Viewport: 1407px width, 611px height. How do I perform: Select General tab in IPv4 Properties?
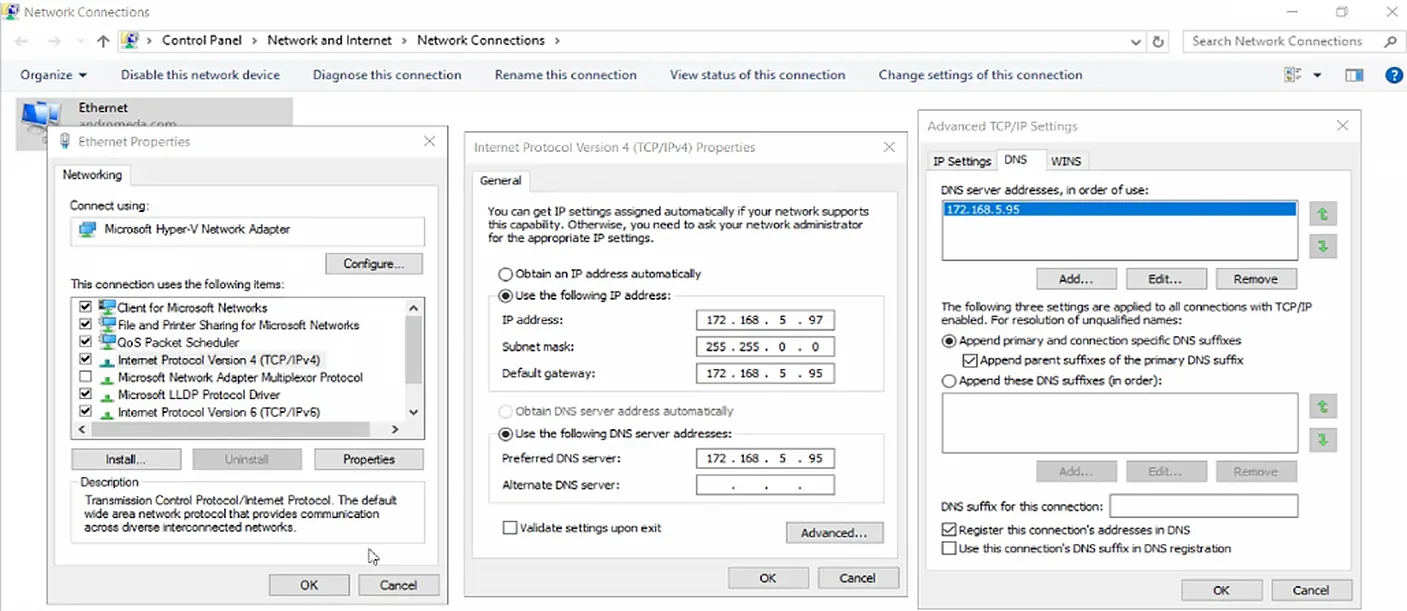click(501, 181)
